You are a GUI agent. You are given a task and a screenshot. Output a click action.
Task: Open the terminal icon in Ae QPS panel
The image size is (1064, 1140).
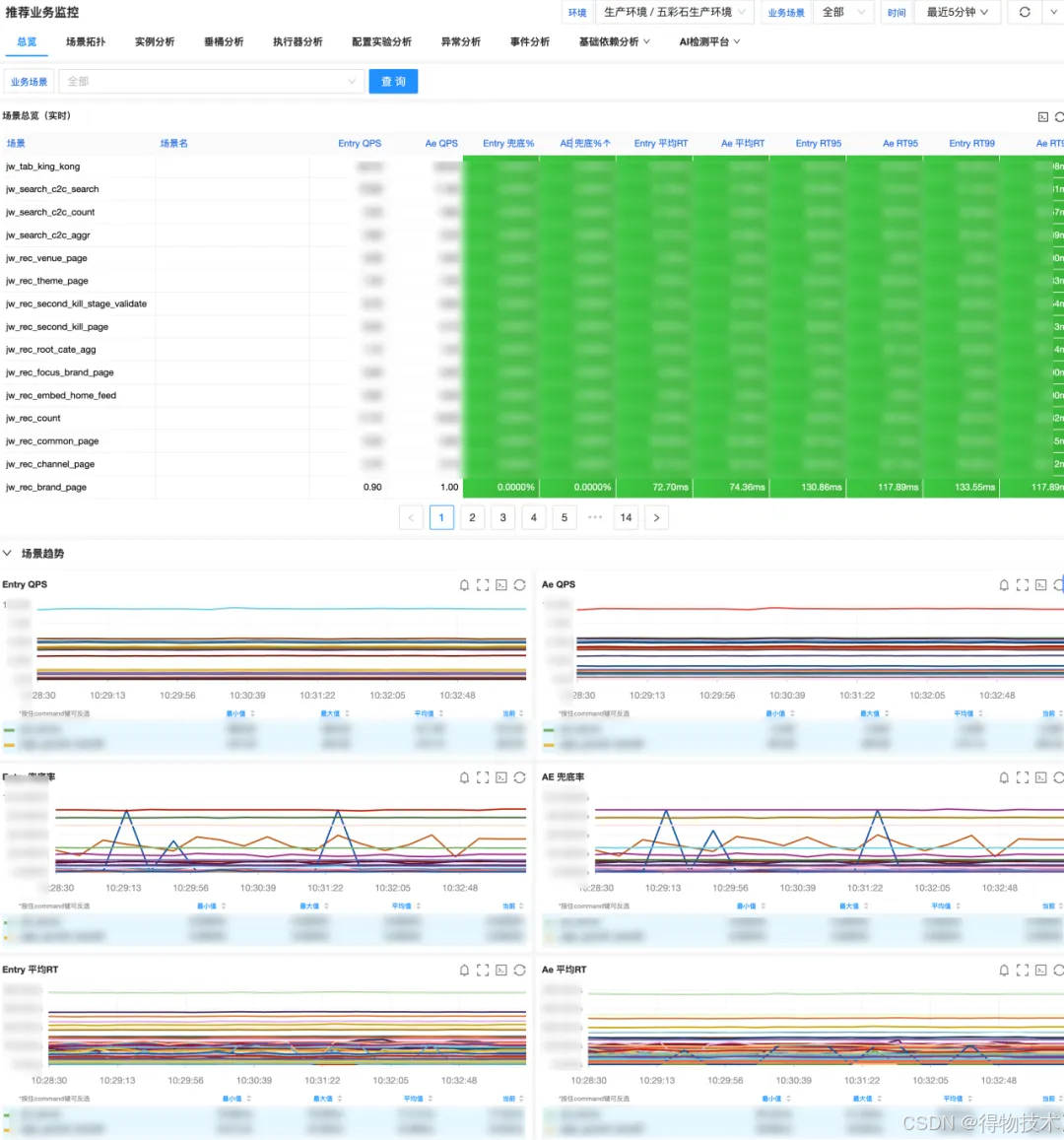[x=1040, y=585]
